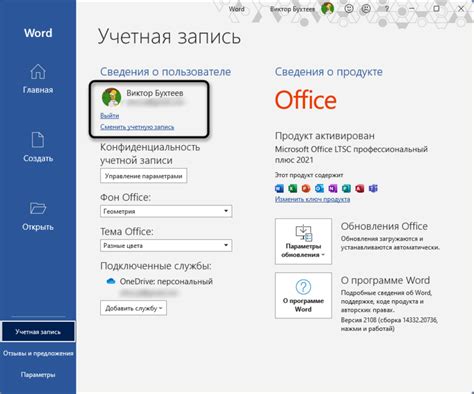This screenshot has width=474, height=394.
Task: Click the Выйти sign-out link
Action: [x=110, y=116]
